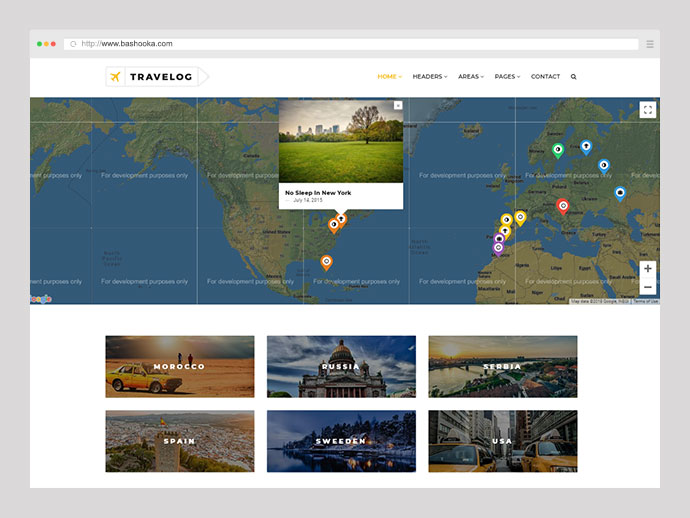Expand the Pages dropdown menu

click(507, 77)
